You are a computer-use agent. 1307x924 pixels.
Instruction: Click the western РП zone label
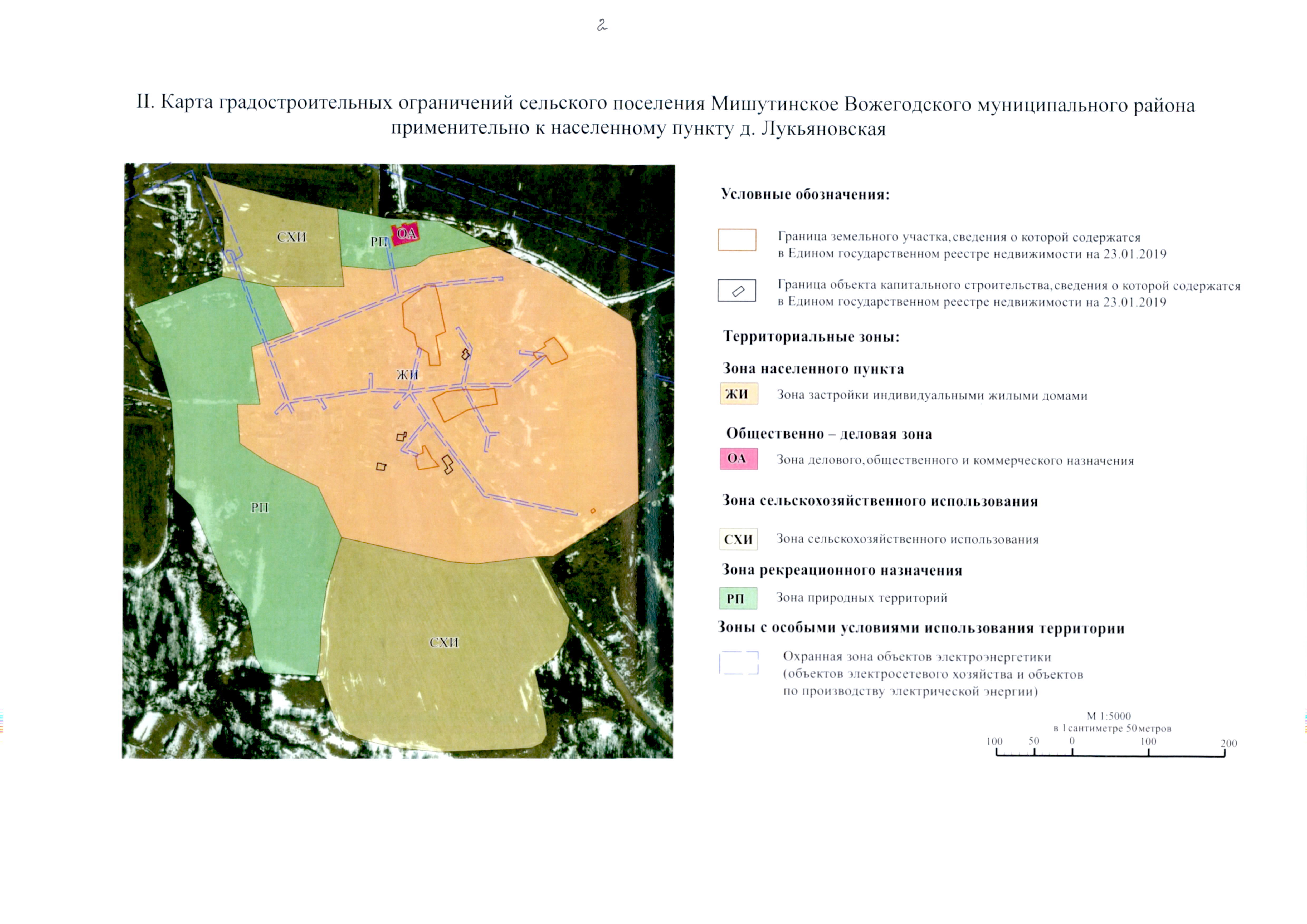[x=260, y=508]
